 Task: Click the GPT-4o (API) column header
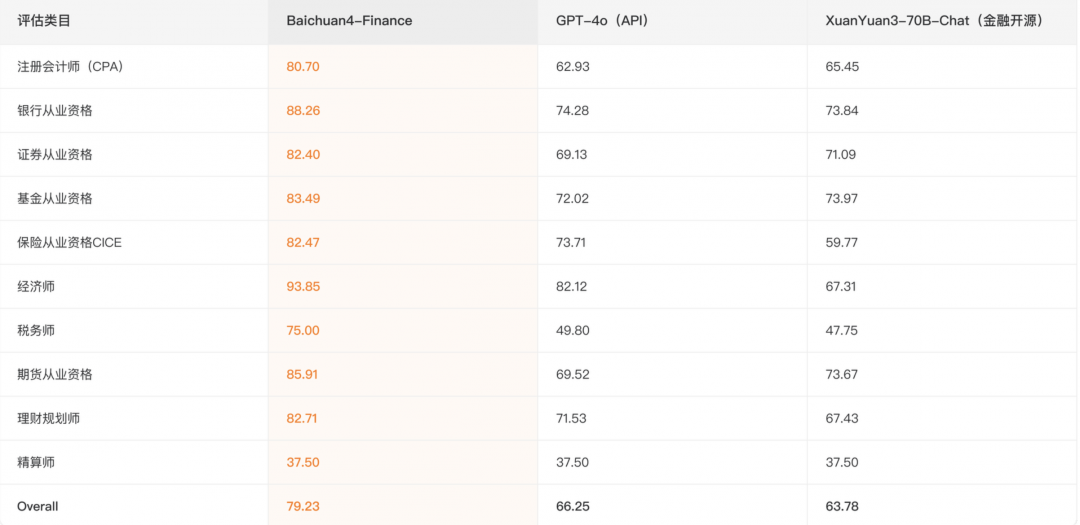tap(601, 20)
